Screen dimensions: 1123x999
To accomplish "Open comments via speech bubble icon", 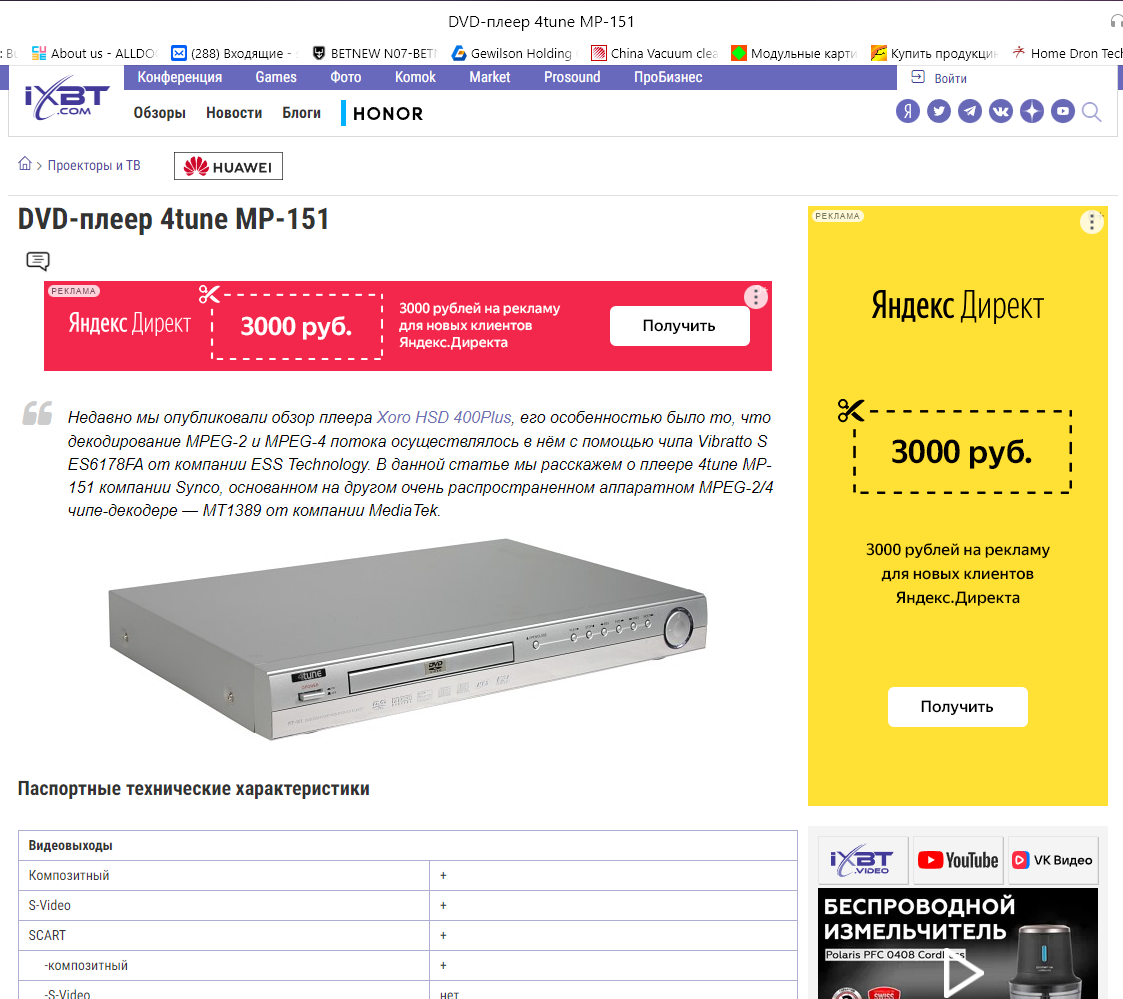I will click(x=37, y=261).
